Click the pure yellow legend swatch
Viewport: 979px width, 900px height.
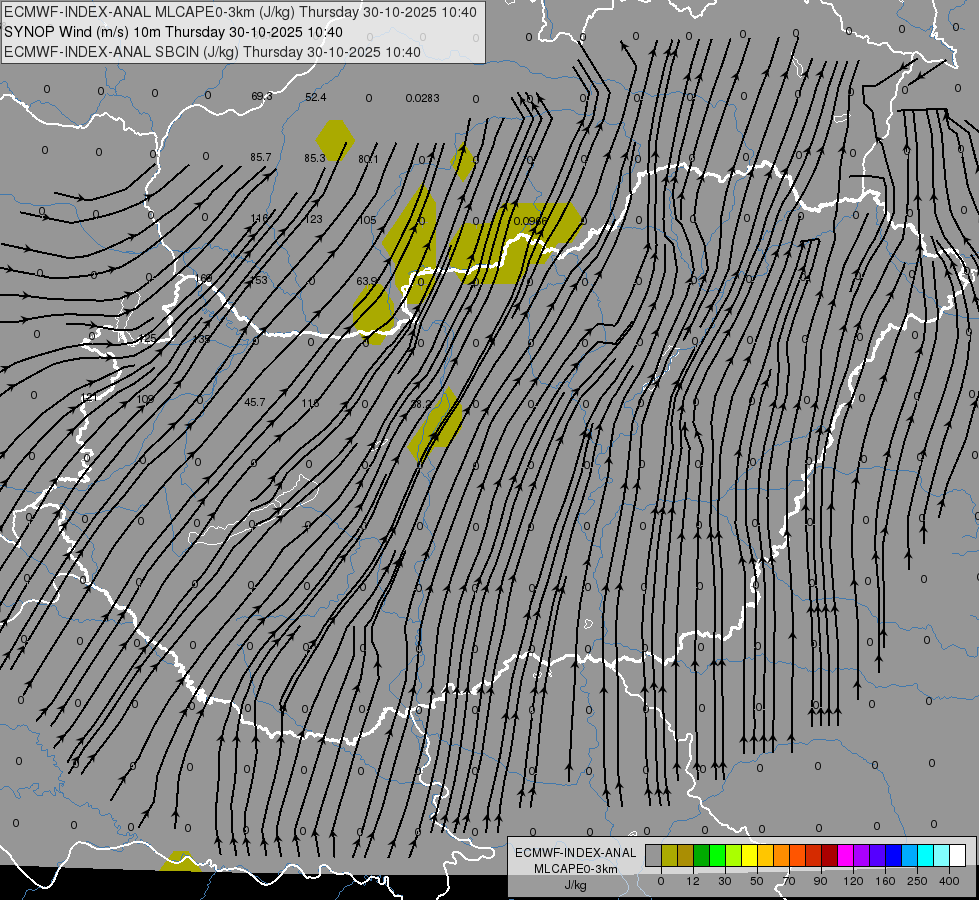(x=749, y=856)
